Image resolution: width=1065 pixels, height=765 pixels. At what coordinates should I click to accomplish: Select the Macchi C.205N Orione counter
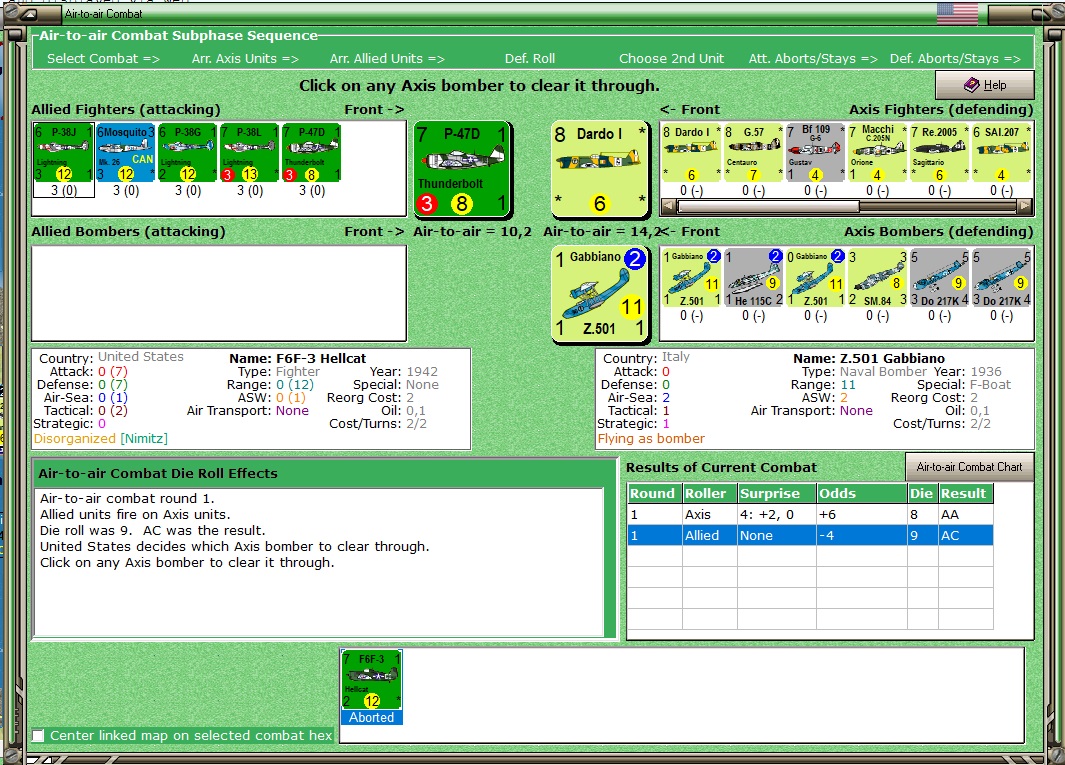[x=877, y=153]
